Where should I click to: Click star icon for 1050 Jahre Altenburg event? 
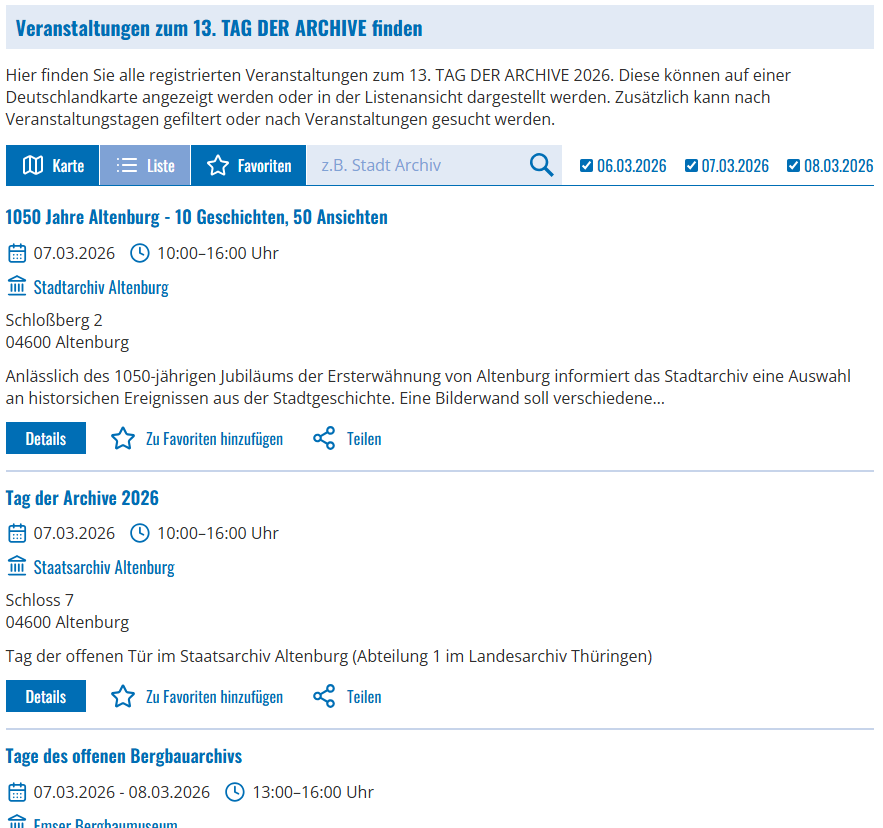coord(123,439)
